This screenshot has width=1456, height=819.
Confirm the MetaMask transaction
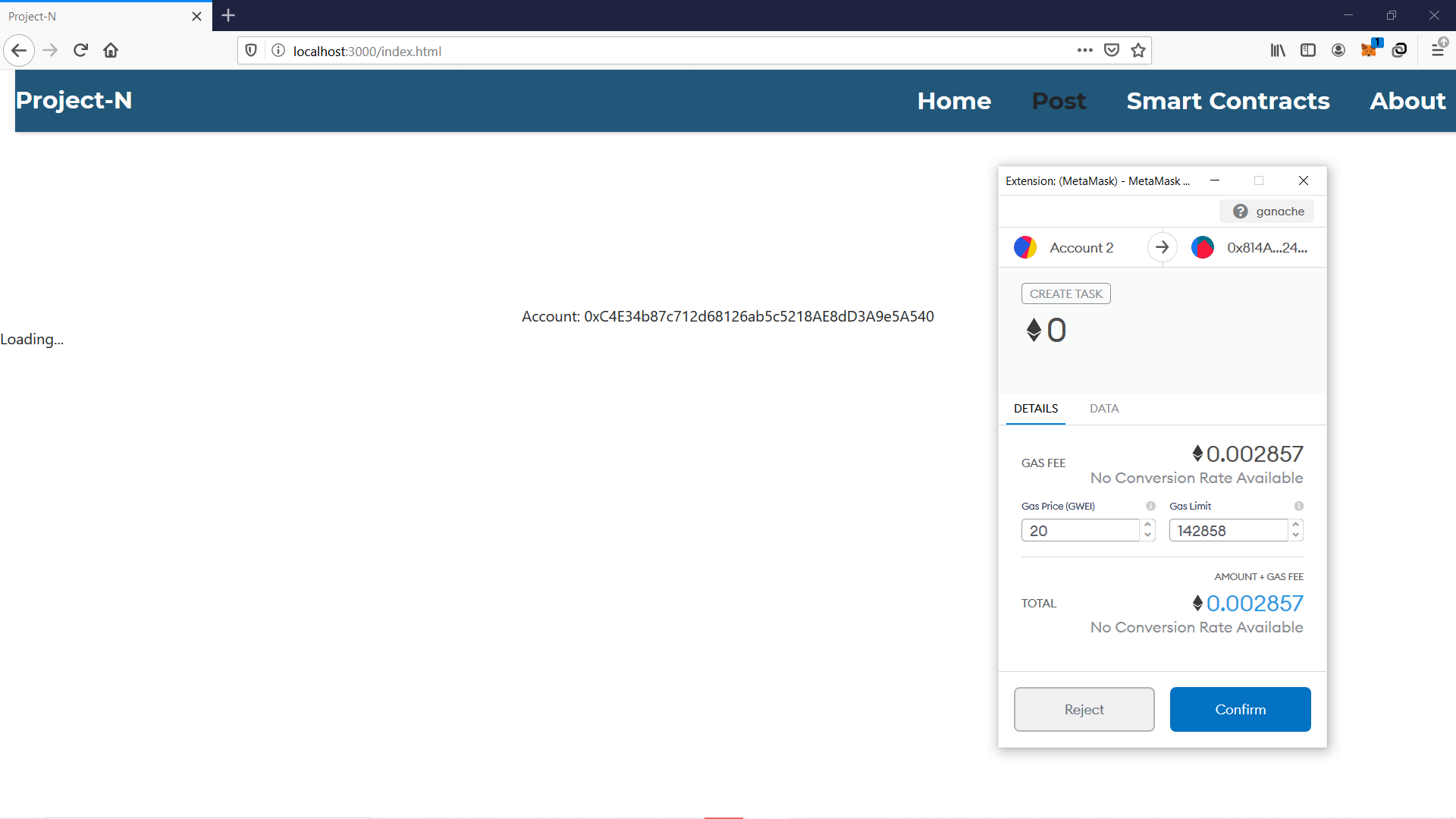[1240, 709]
